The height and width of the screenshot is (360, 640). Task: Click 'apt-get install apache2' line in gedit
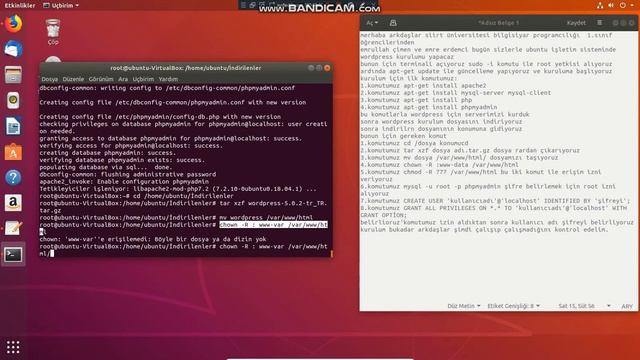pyautogui.click(x=423, y=86)
